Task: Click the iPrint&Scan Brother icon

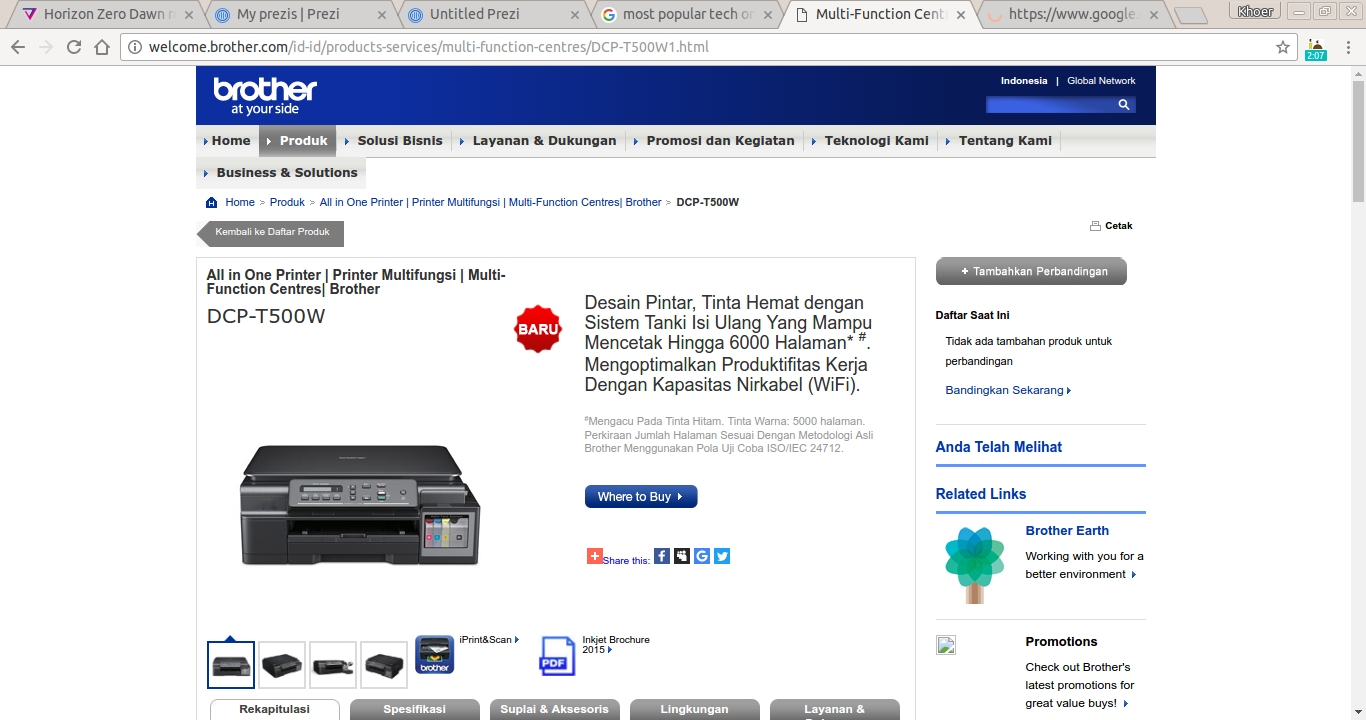Action: click(x=435, y=654)
